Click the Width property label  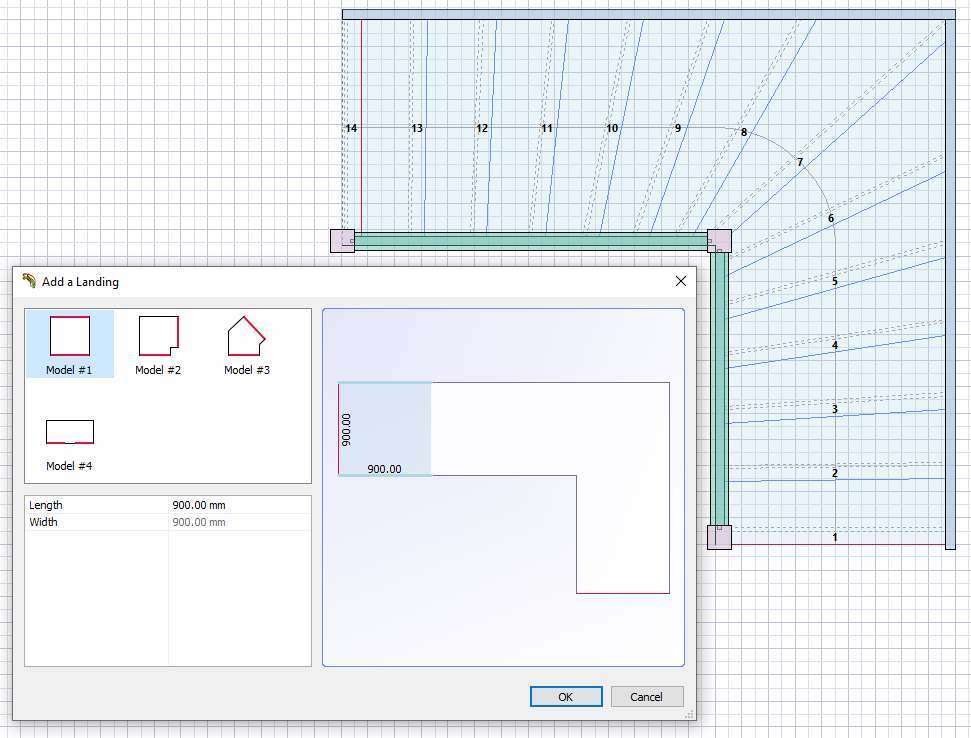[43, 522]
